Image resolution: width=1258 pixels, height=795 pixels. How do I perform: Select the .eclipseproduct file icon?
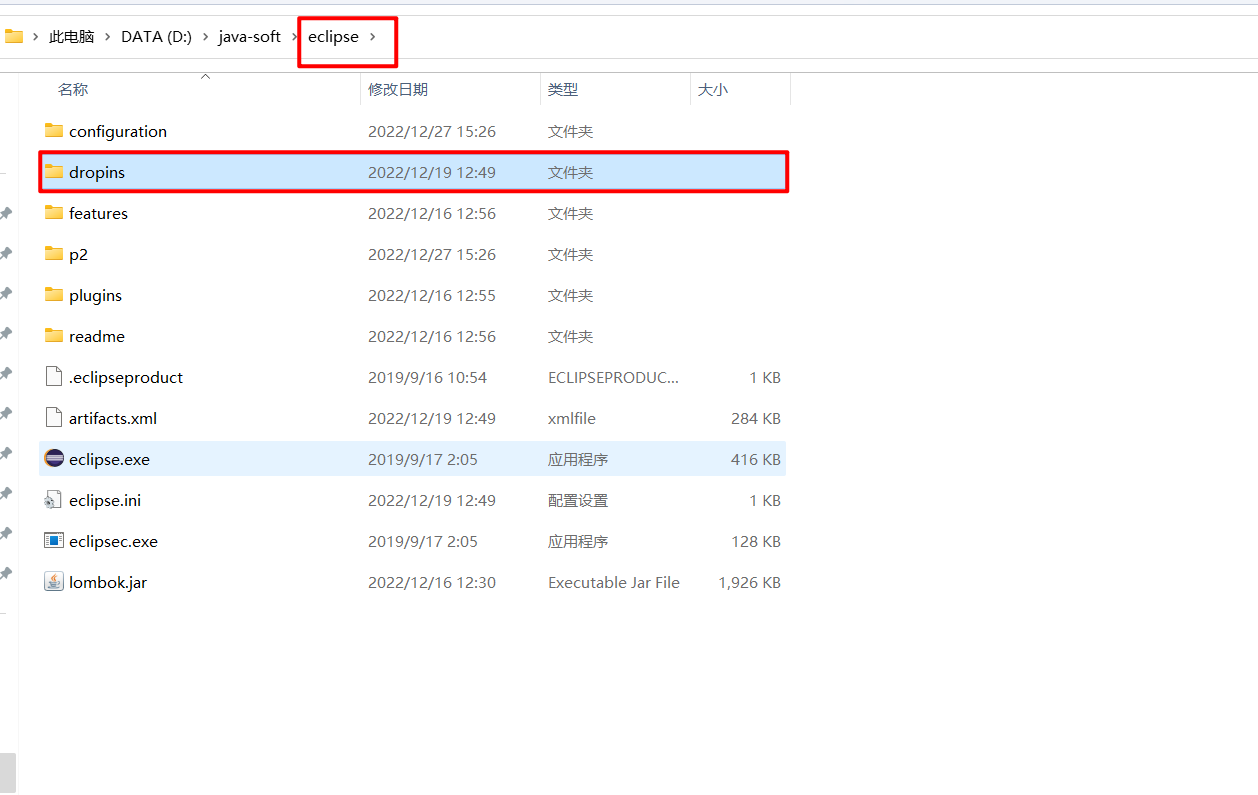pos(54,377)
